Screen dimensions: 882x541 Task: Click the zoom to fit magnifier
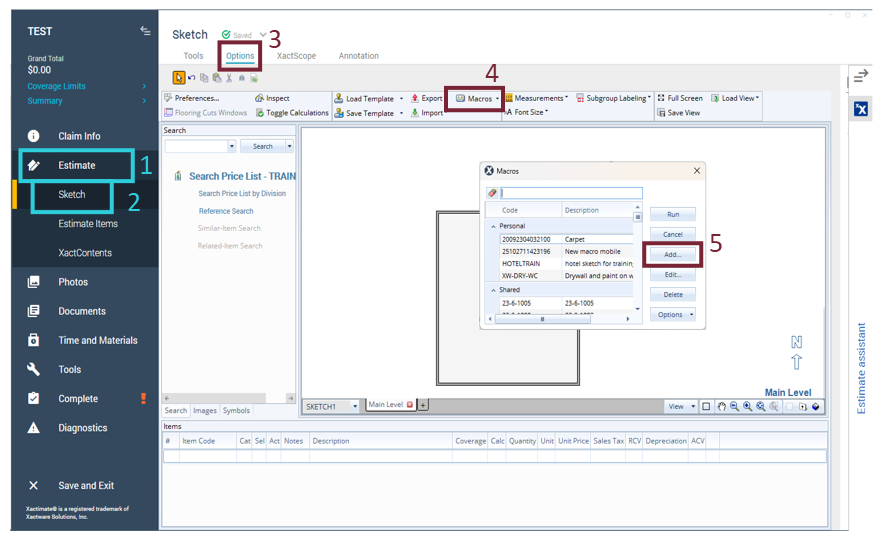pyautogui.click(x=760, y=407)
